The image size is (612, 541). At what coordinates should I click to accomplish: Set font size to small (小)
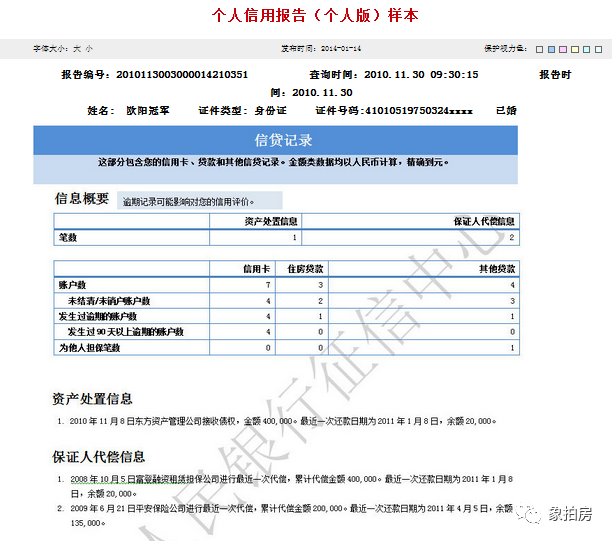[x=89, y=49]
